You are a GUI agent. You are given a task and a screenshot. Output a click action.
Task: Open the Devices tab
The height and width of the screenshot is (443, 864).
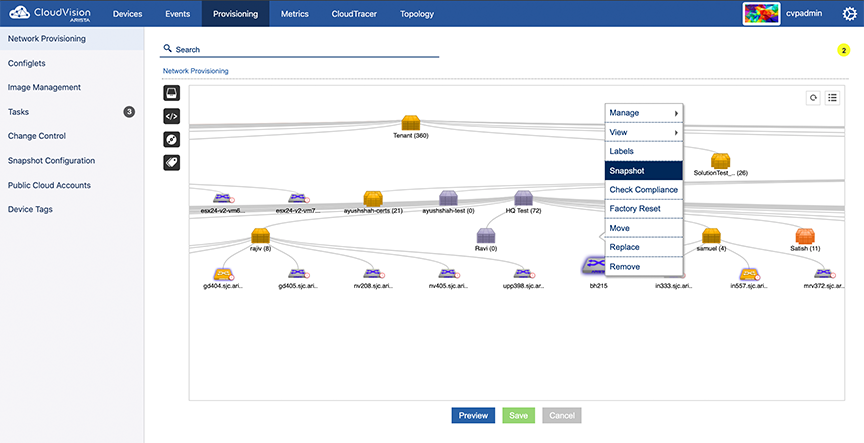coord(127,14)
